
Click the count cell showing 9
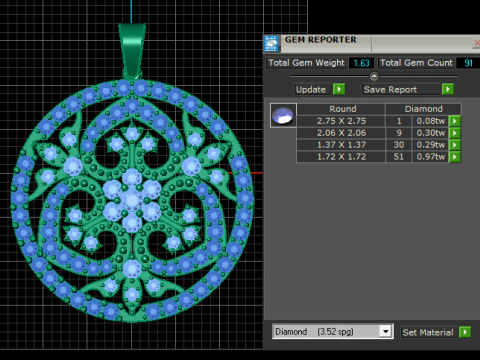[x=399, y=133]
